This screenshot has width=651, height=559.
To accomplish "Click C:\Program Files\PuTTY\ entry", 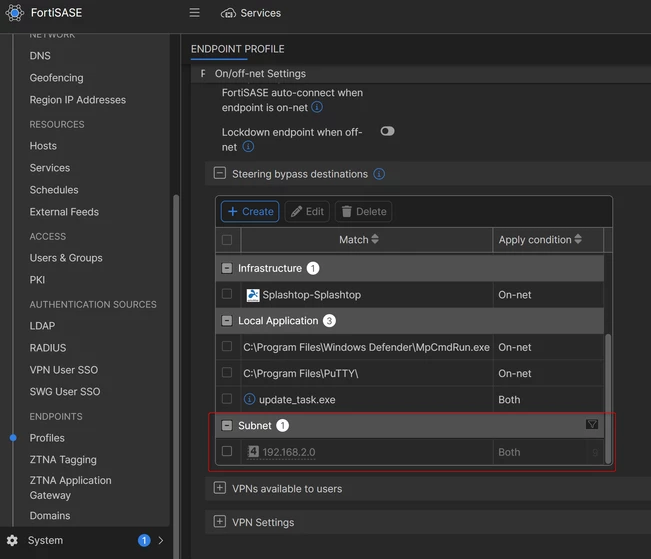I will point(301,373).
